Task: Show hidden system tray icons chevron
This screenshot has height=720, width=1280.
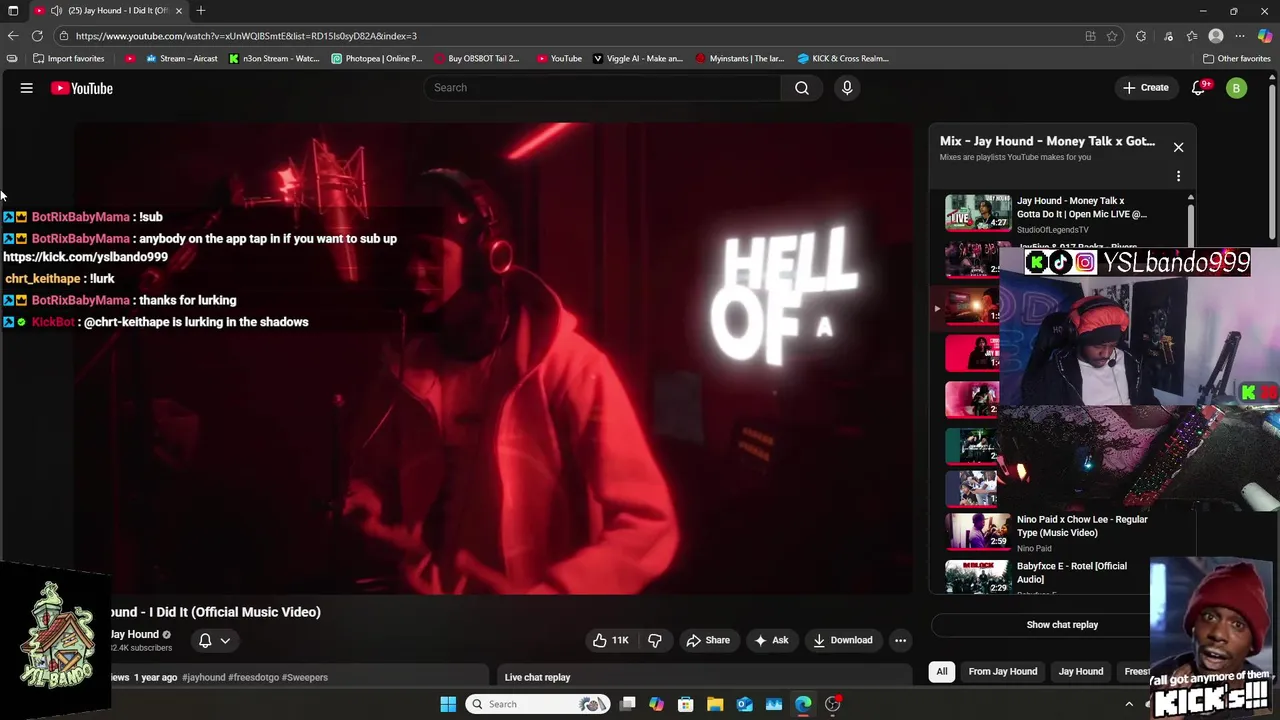Action: point(1129,704)
